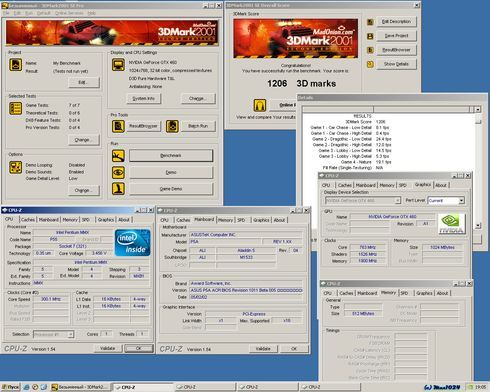This screenshot has width=490, height=392.
Task: Click Validate in CPU-Z CPU window
Action: 107,348
